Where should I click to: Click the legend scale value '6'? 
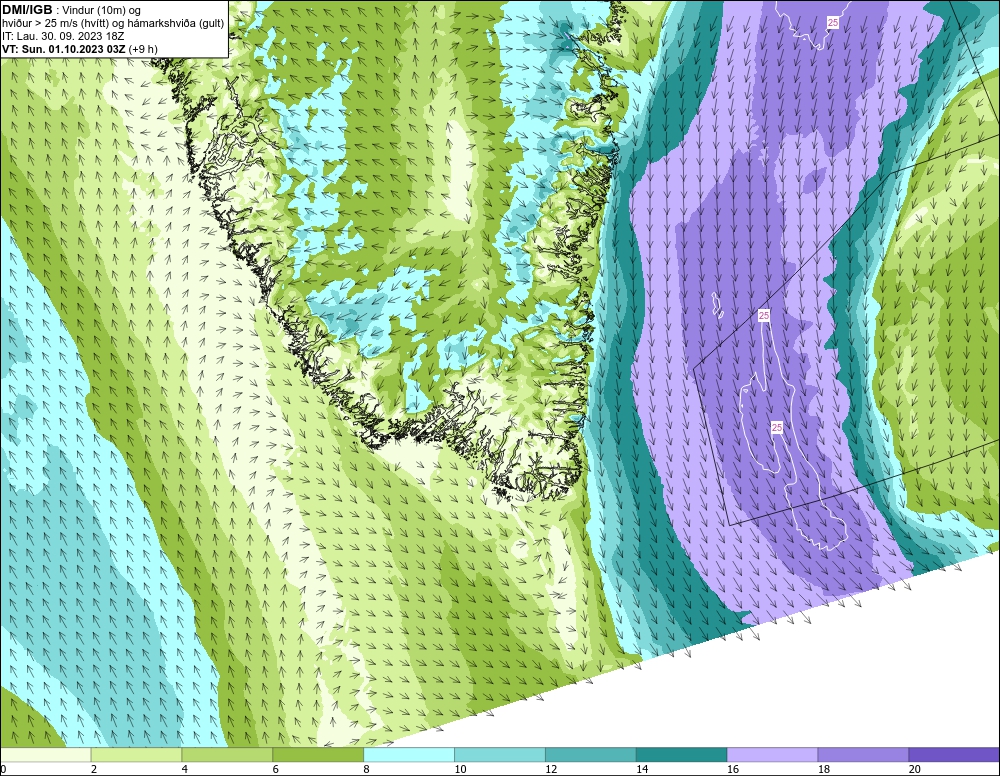276,770
